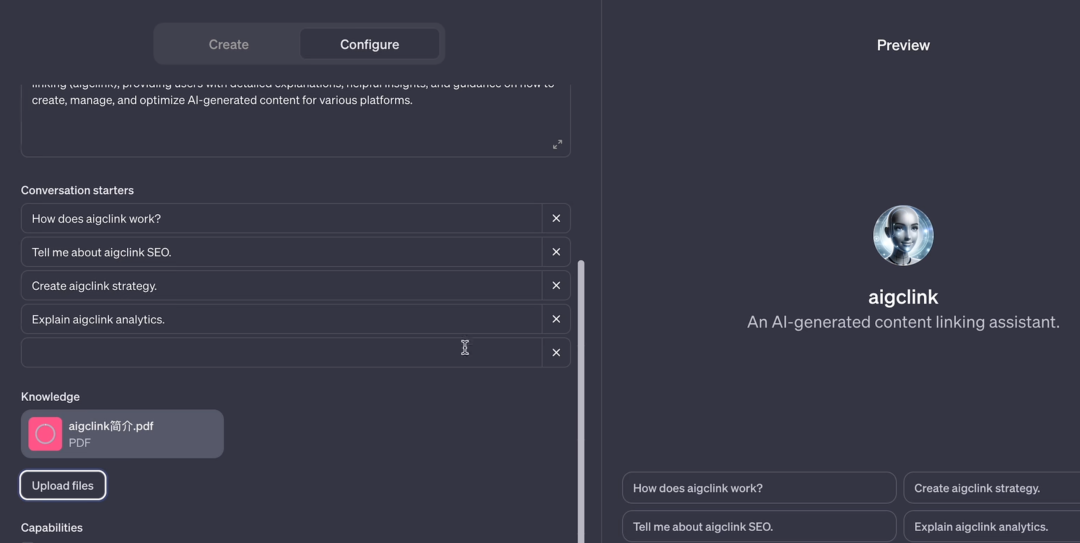
Task: Click the pink PDF file icon
Action: point(45,434)
